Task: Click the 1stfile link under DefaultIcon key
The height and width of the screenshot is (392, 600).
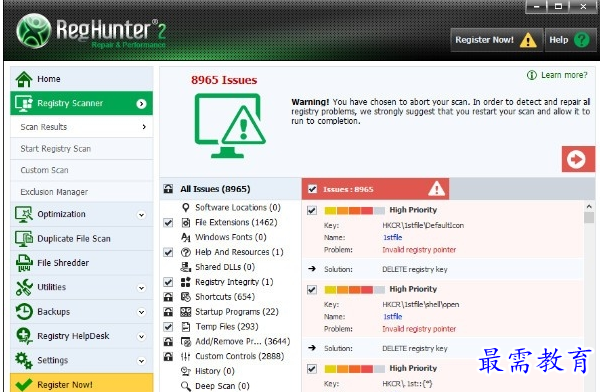Action: 393,238
